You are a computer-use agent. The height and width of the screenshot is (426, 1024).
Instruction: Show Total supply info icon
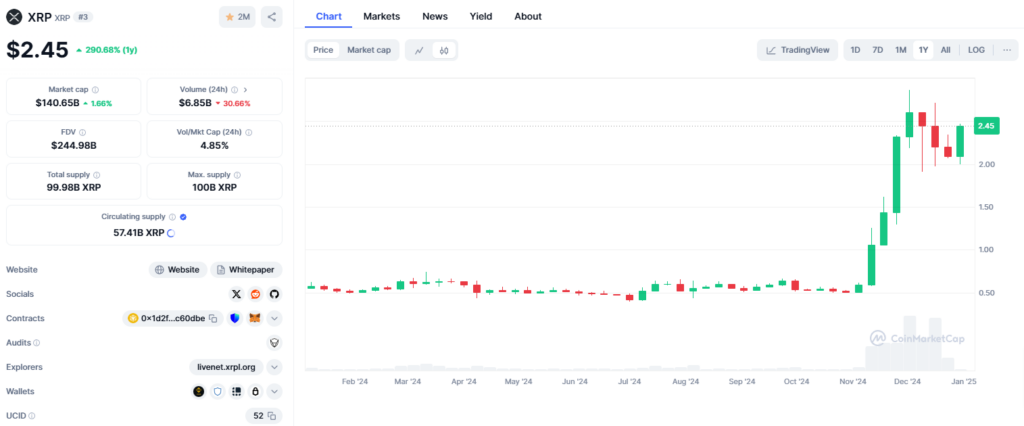tap(97, 175)
